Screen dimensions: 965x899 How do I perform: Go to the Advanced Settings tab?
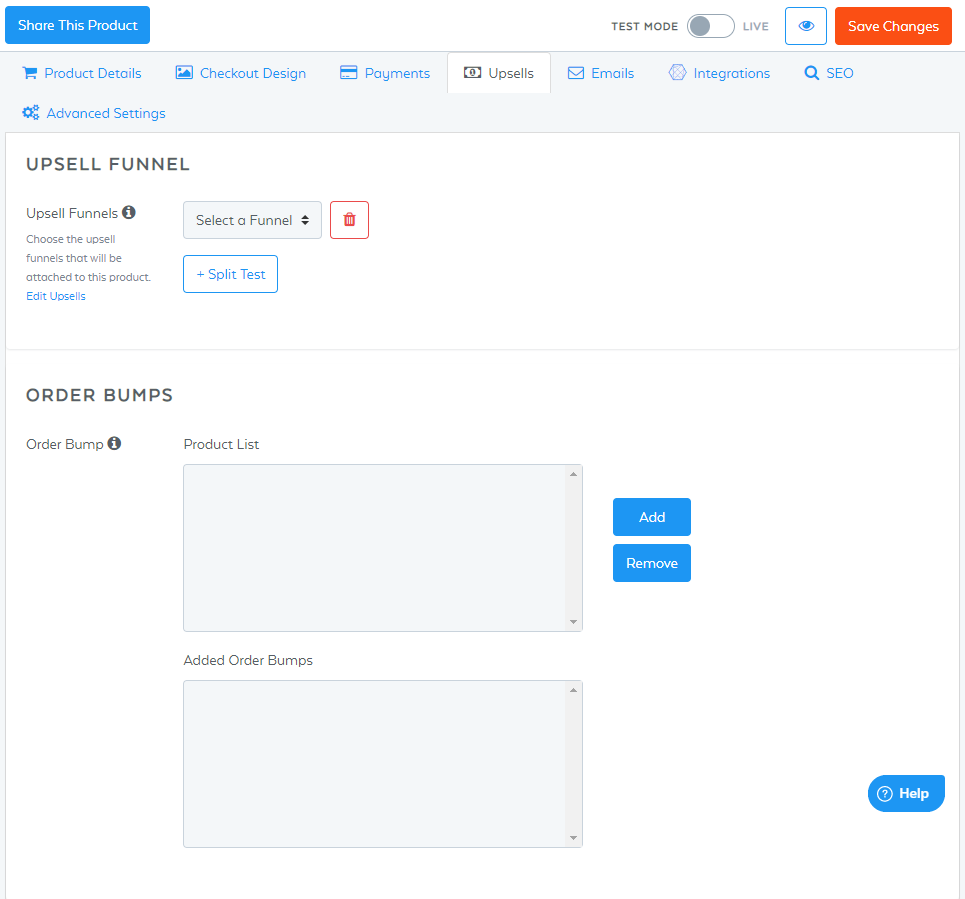coord(94,113)
